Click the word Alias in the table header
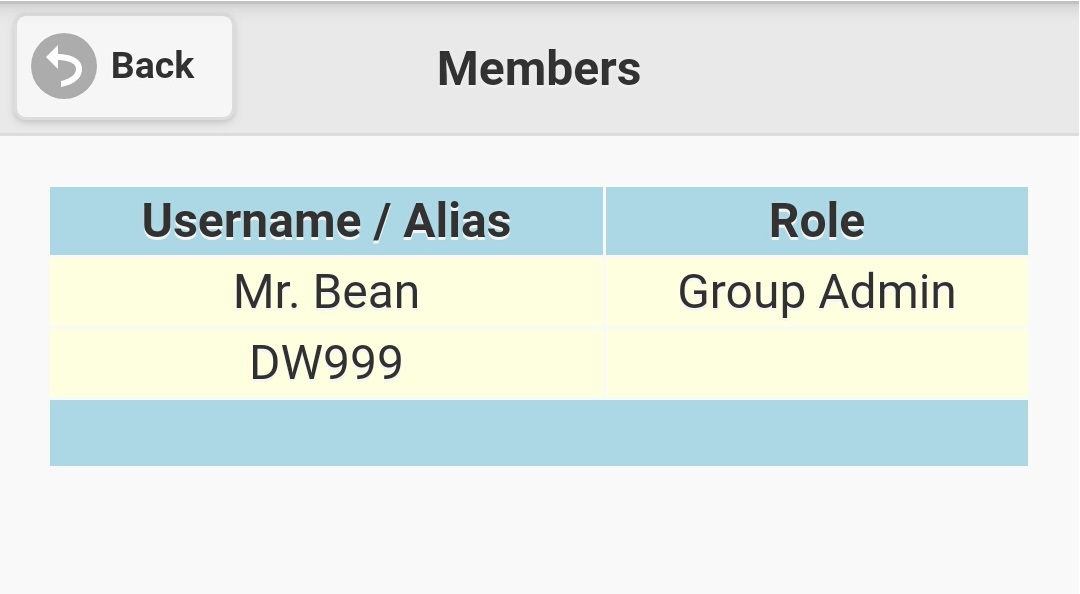 pos(457,221)
